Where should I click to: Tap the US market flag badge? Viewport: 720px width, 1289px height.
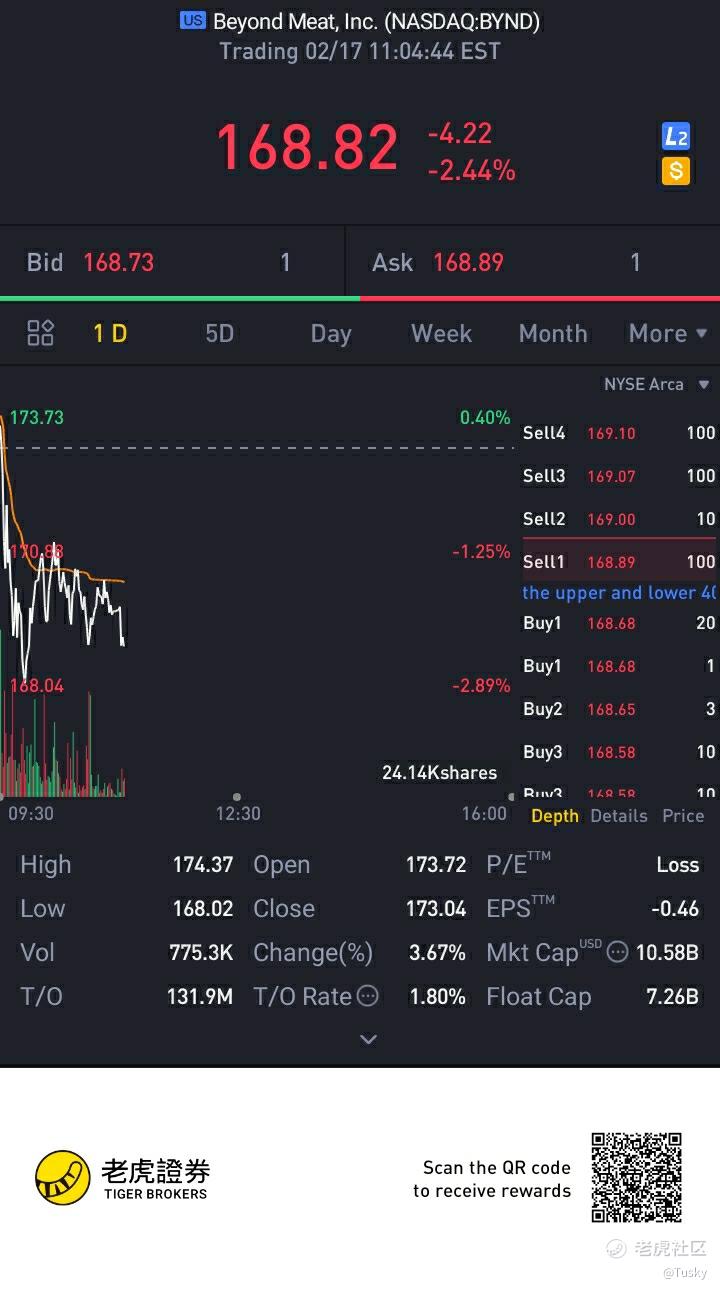point(192,20)
